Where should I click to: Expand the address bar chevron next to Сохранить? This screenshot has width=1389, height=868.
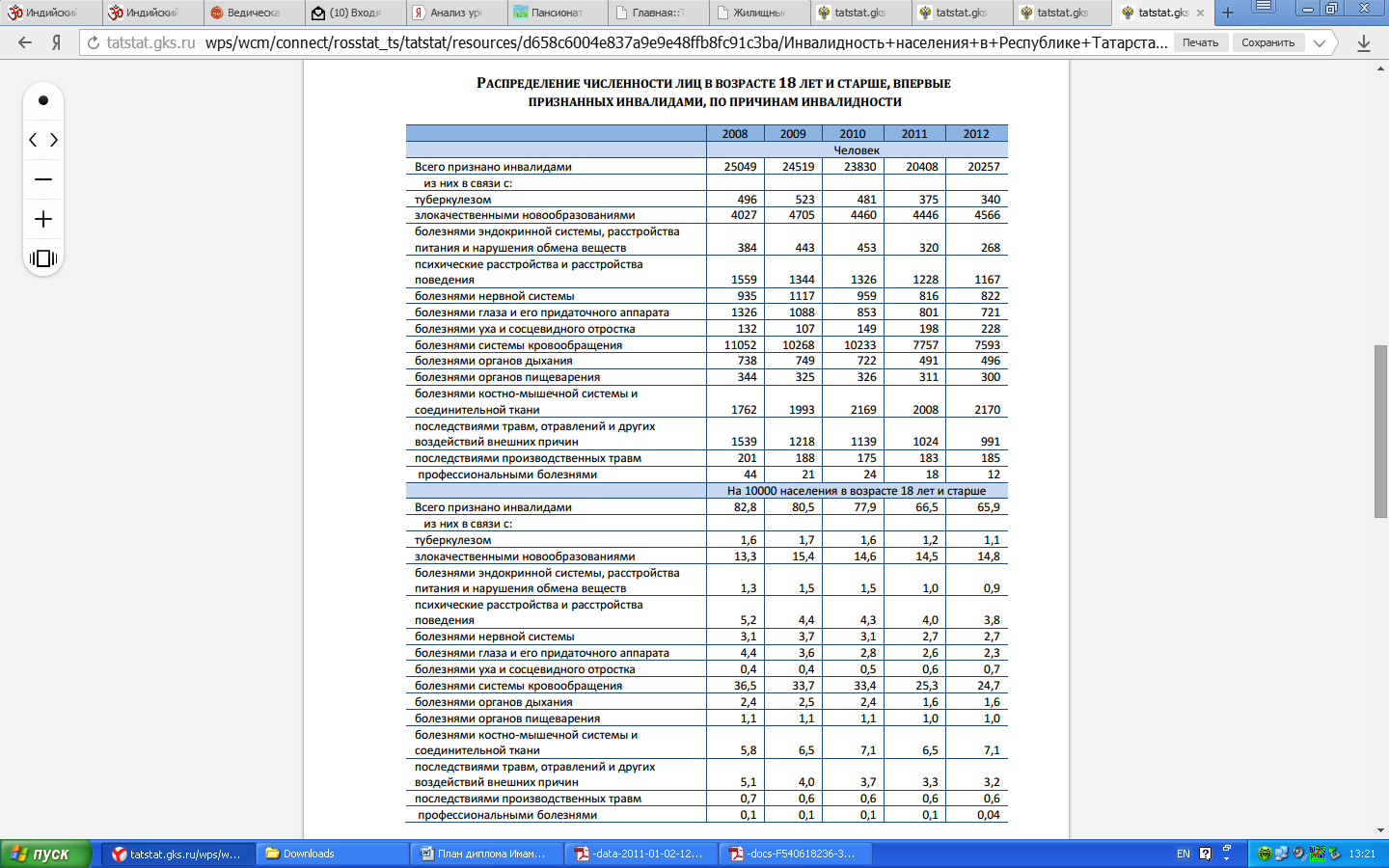[x=1320, y=42]
